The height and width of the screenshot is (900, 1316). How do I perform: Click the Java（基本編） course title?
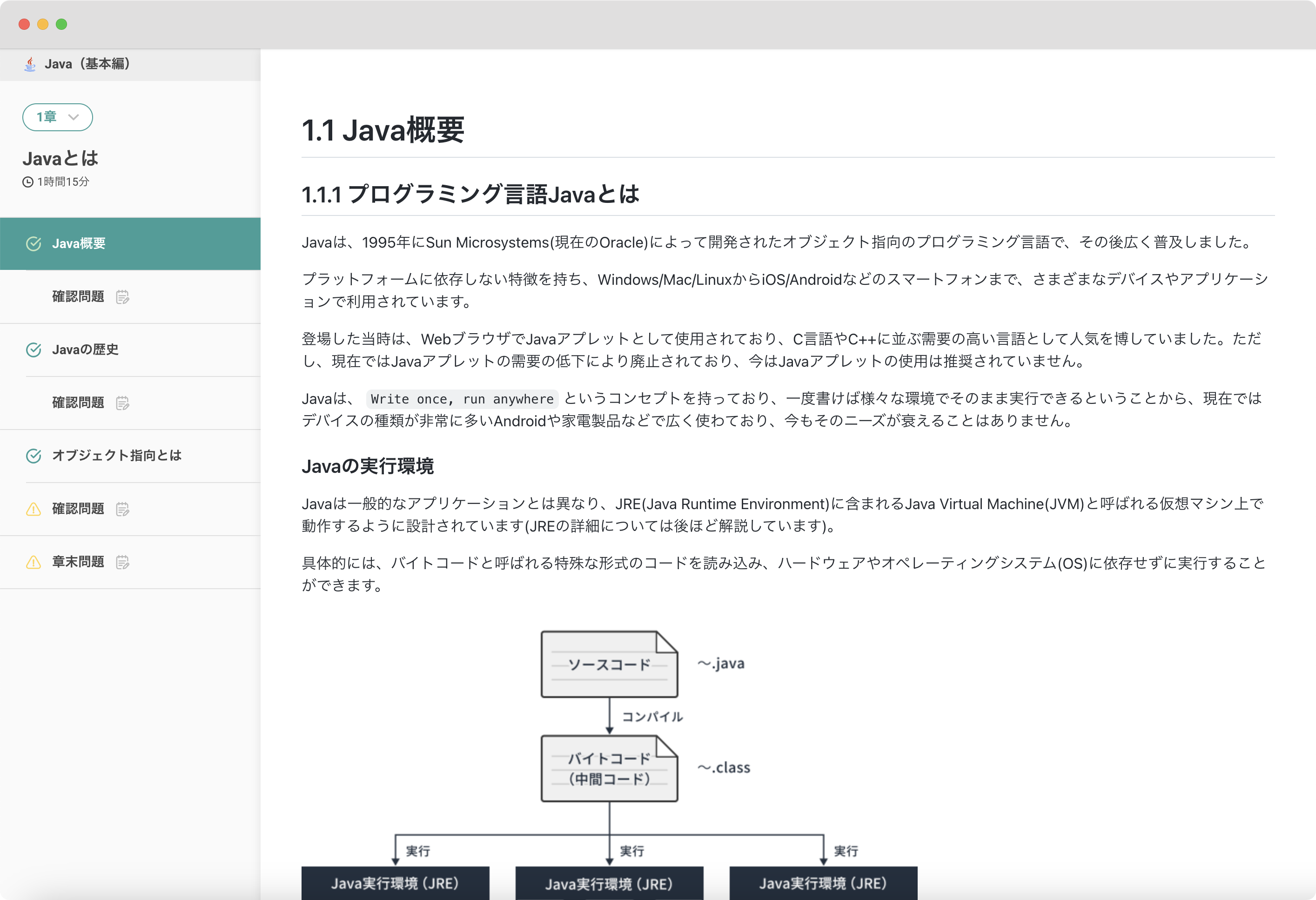click(87, 64)
